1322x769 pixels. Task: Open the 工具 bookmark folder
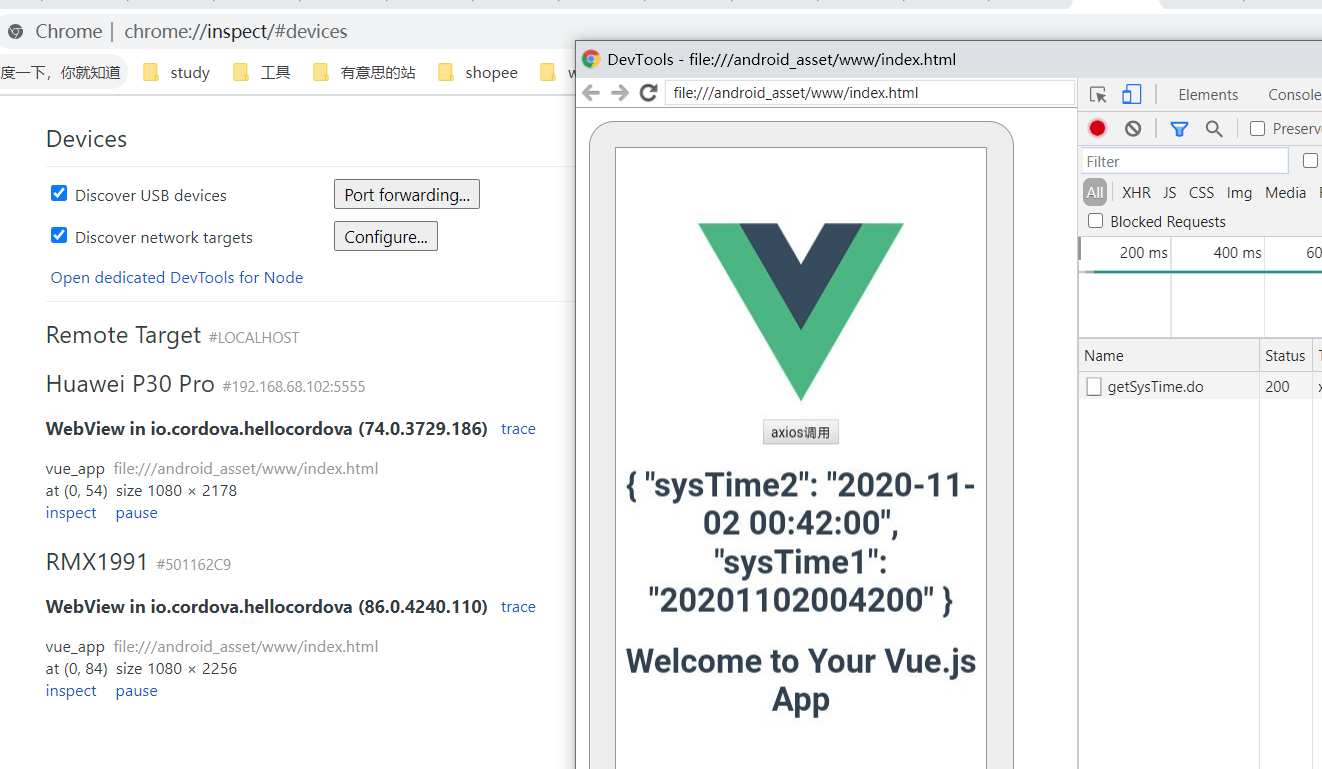pos(261,72)
